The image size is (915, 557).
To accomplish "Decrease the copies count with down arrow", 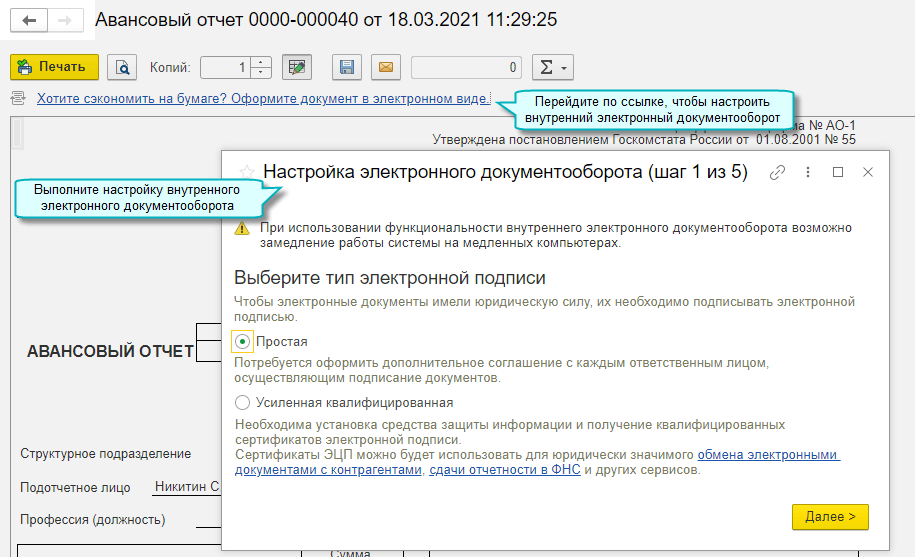I will click(x=261, y=73).
